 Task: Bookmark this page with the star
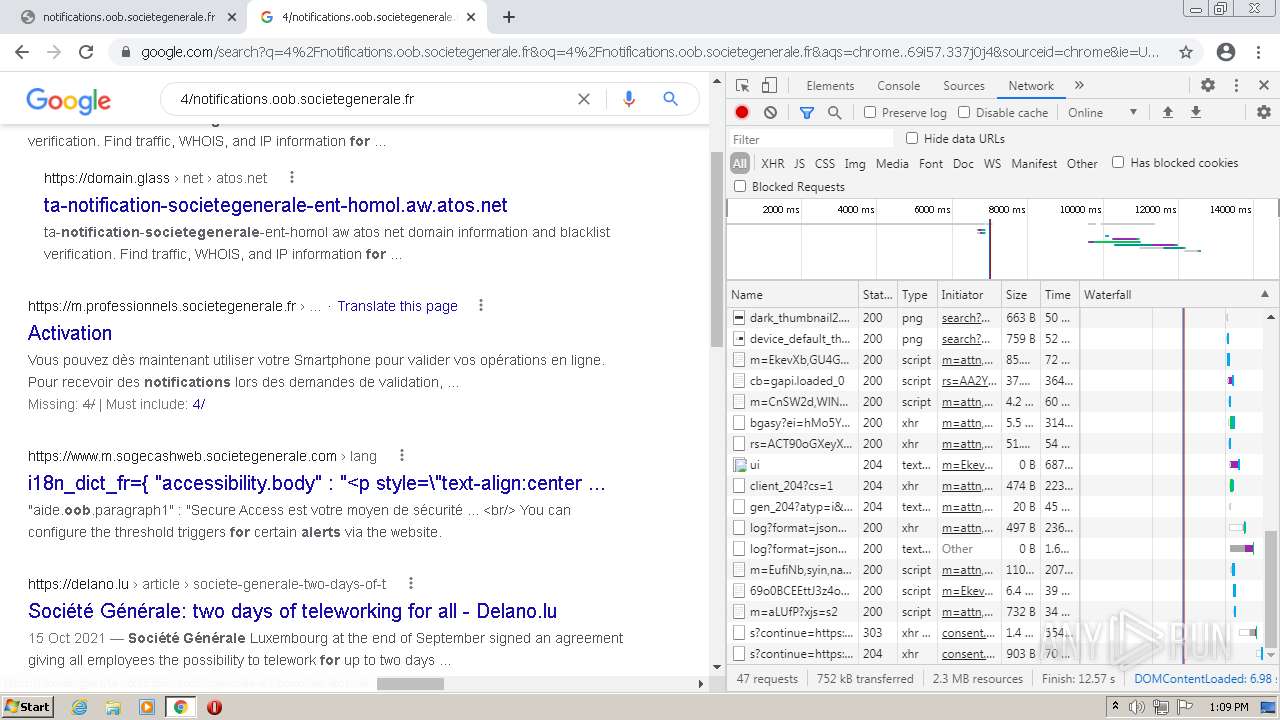1186,52
